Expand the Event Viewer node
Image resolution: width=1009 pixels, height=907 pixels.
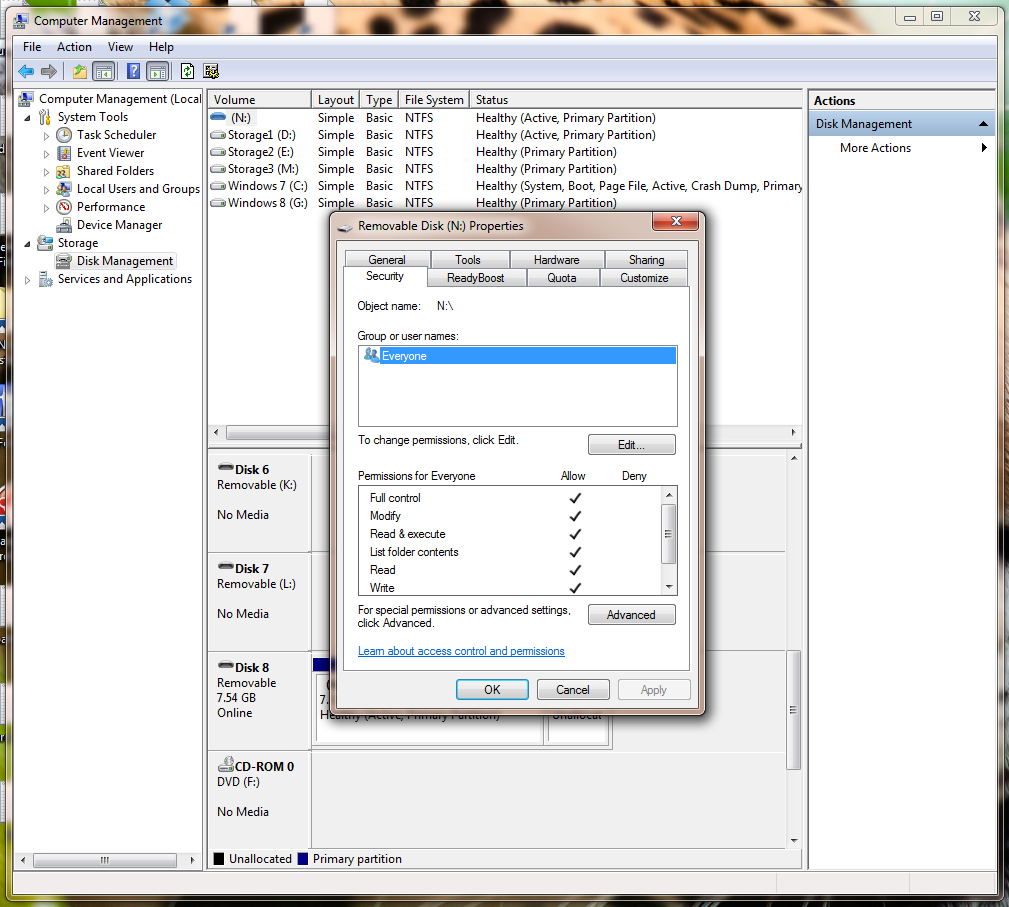pos(44,152)
